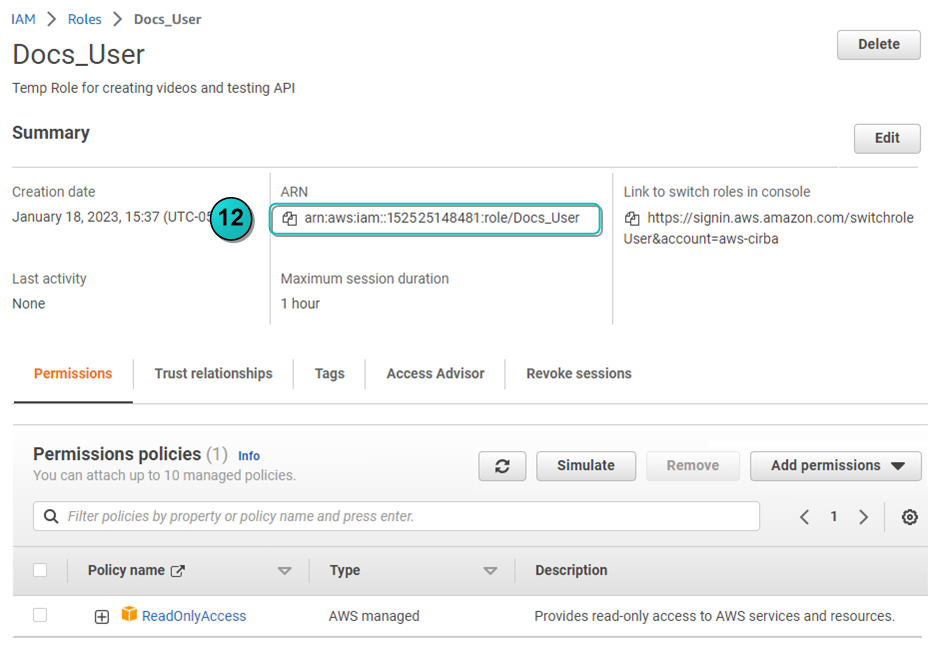Viewport: 941px width, 647px height.
Task: Click the Description column header
Action: pyautogui.click(x=571, y=570)
